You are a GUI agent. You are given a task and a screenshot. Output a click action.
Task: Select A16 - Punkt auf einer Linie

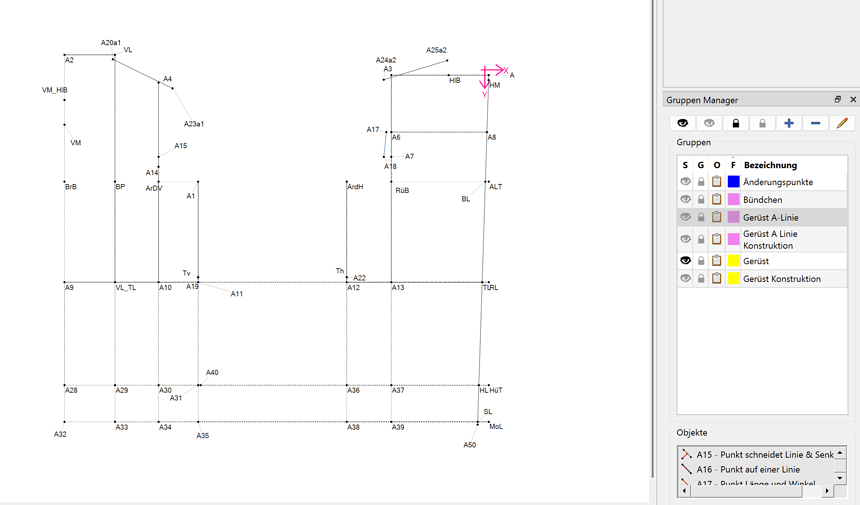(x=748, y=469)
